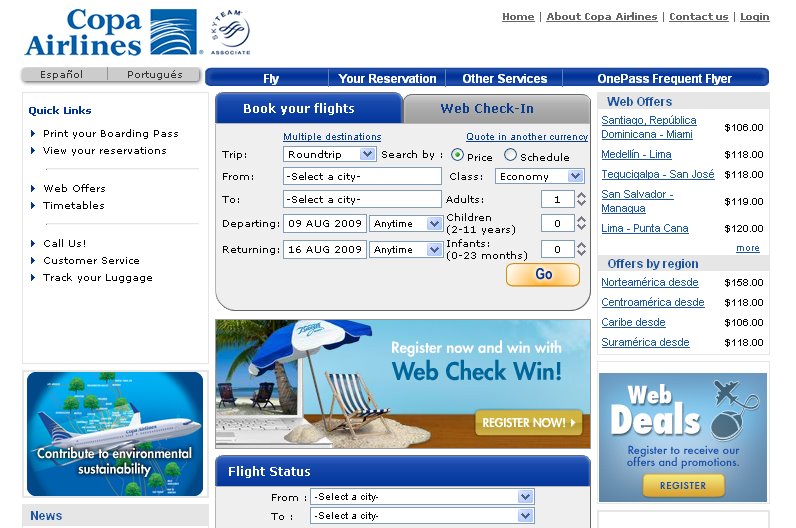Open Caribe desde offer
This screenshot has height=528, width=796.
(x=633, y=322)
